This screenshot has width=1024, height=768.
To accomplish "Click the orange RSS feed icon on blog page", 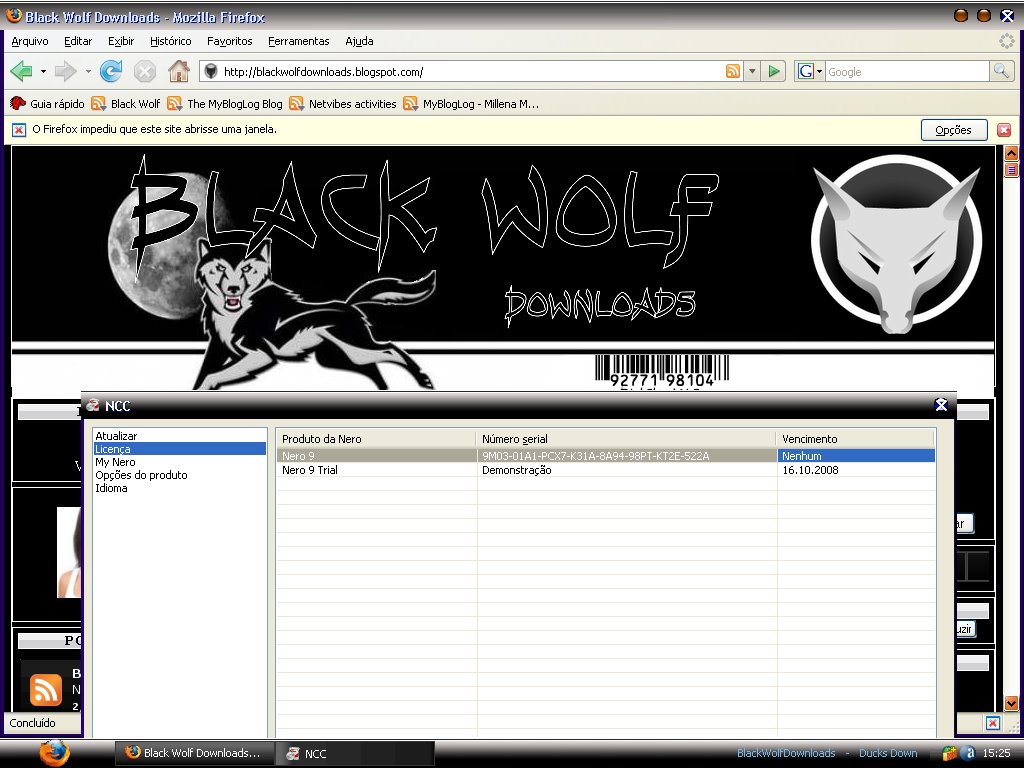I will pos(46,690).
